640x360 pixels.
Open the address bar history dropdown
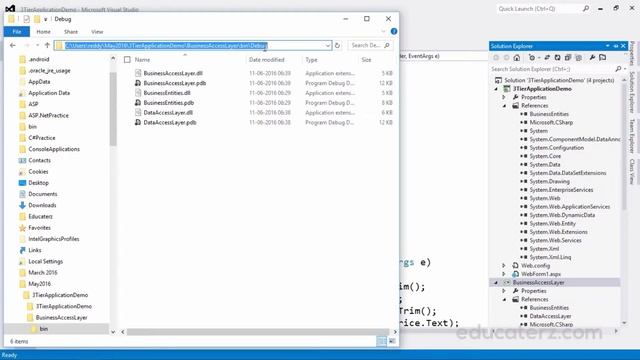click(328, 45)
